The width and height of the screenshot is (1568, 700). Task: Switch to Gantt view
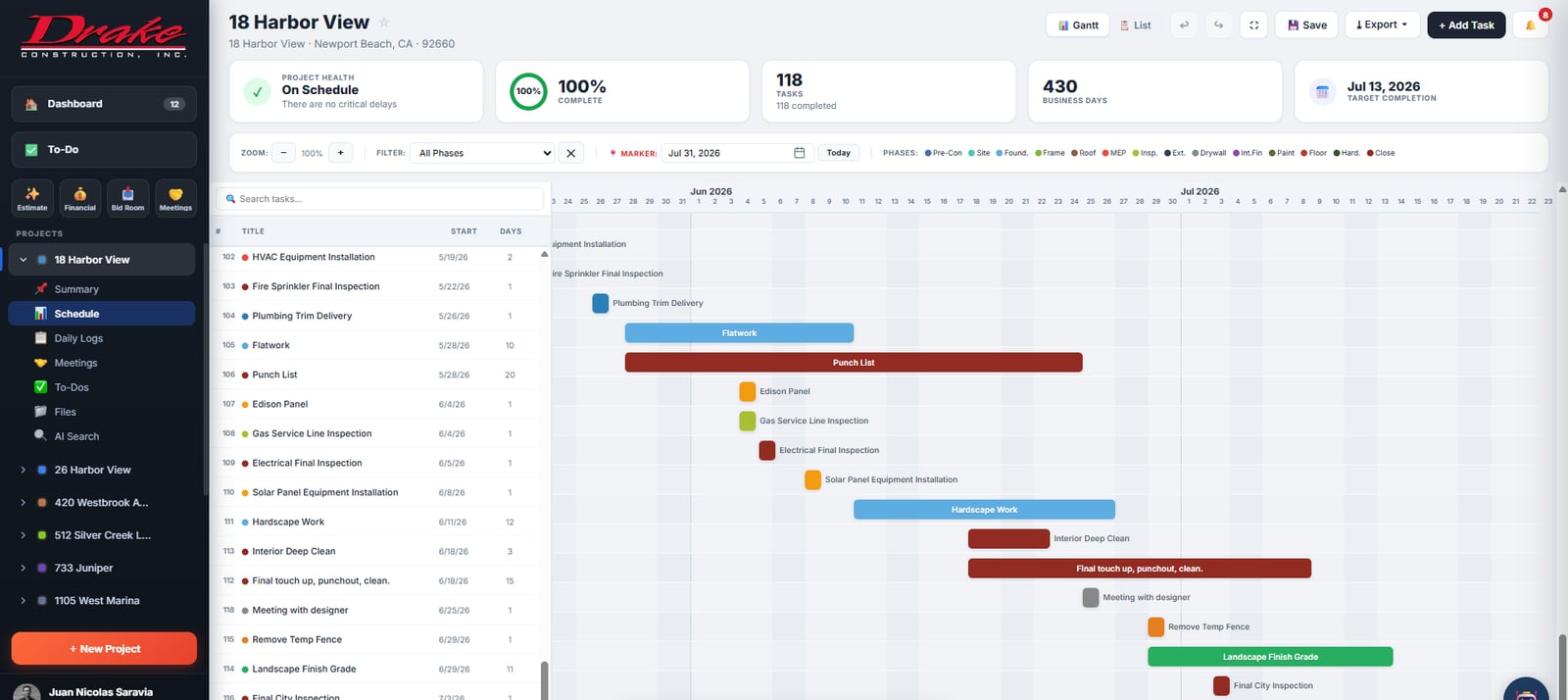tap(1078, 25)
